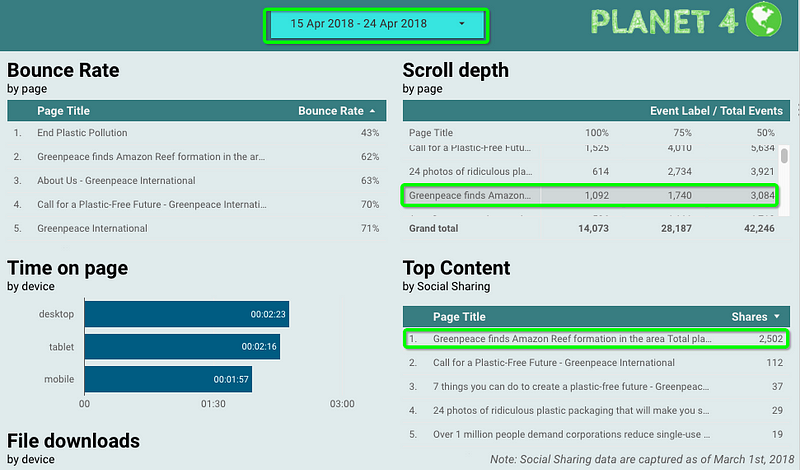Select 7 things you can do row
The height and width of the screenshot is (470, 800).
(596, 387)
